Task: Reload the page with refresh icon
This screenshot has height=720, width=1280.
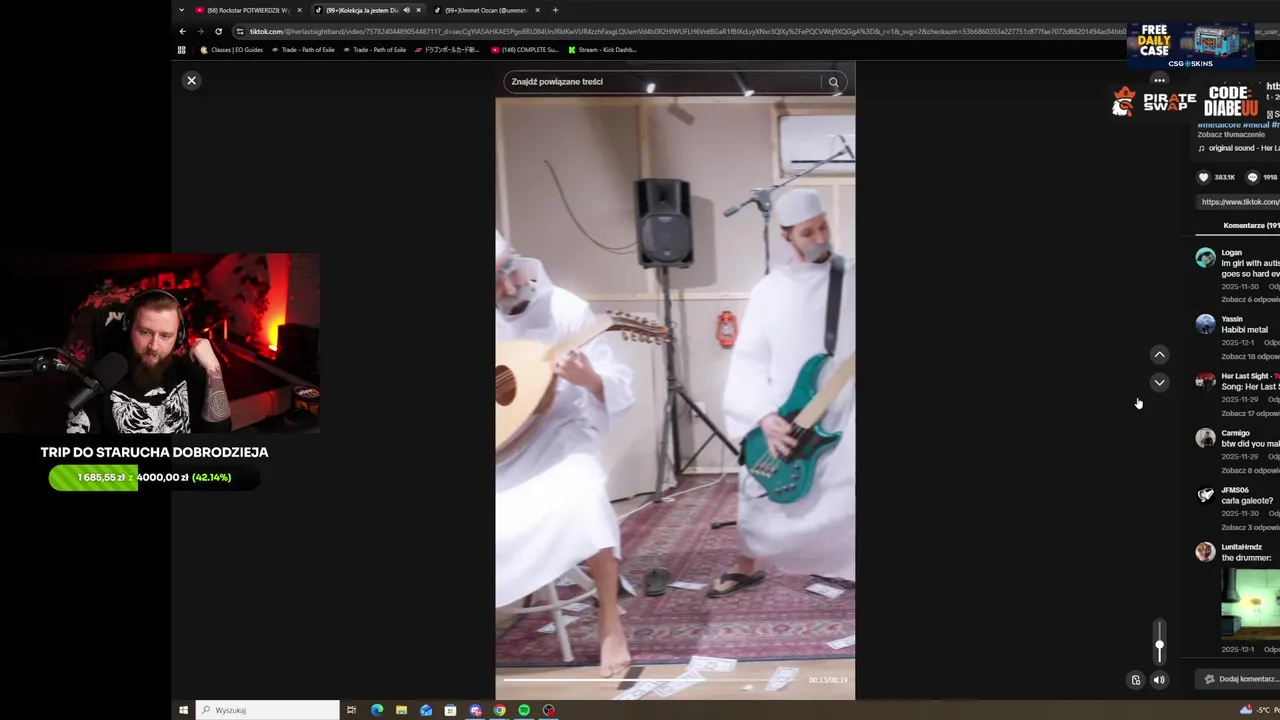Action: 218,31
